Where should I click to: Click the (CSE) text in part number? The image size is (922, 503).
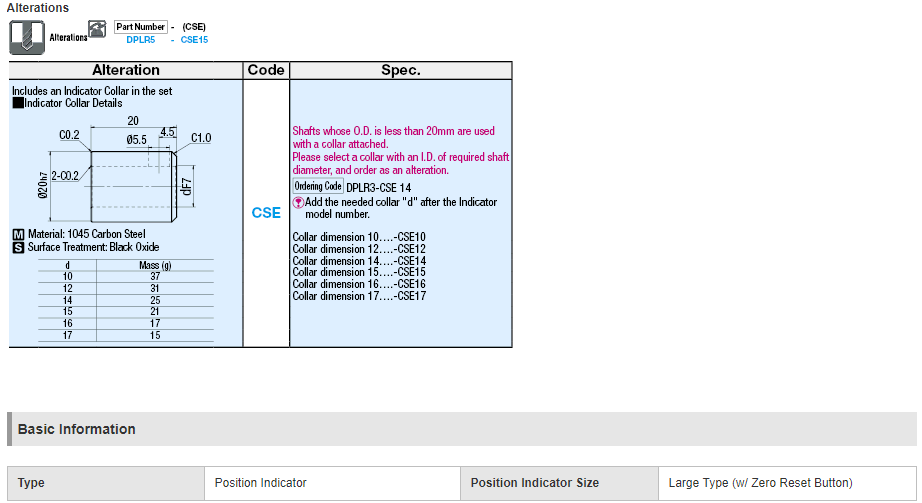click(194, 27)
